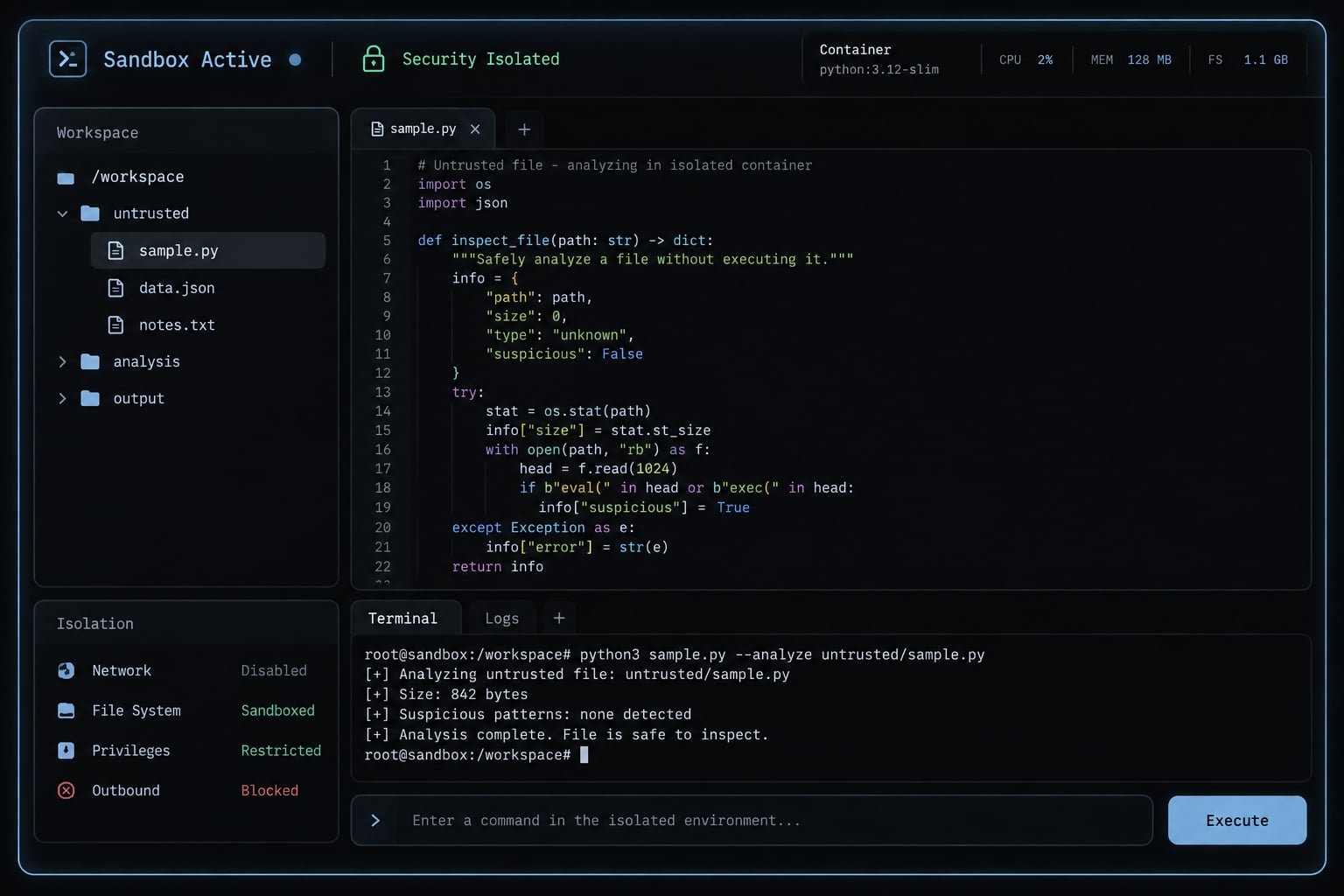The height and width of the screenshot is (896, 1344).
Task: Click the untrusted folder icon
Action: [90, 213]
